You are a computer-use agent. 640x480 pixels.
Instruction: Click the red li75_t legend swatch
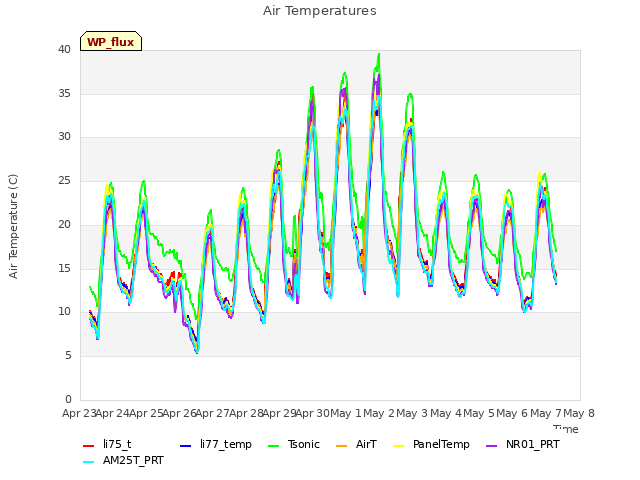[x=89, y=446]
